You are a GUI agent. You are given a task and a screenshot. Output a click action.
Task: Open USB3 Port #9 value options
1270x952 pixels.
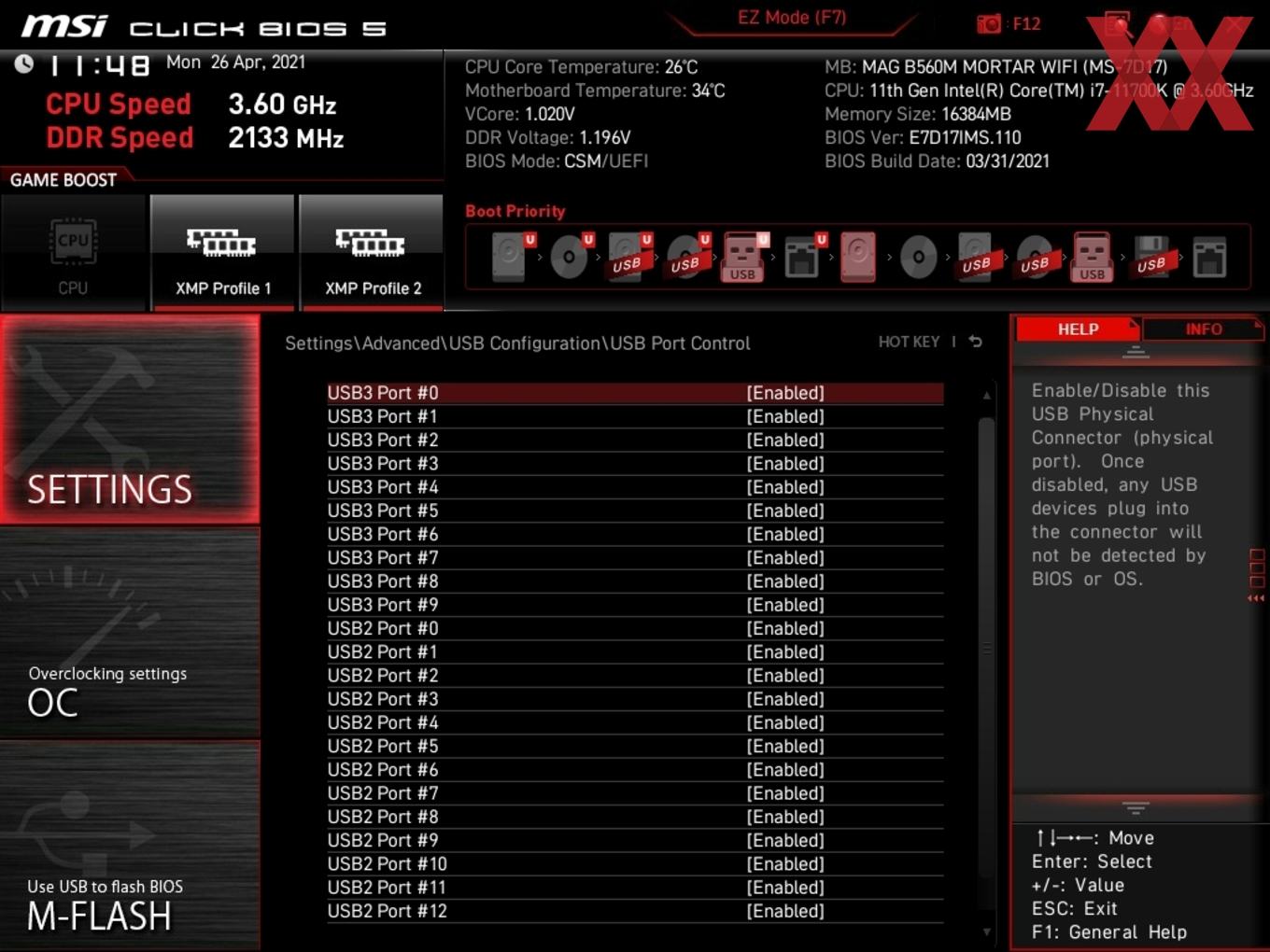785,605
